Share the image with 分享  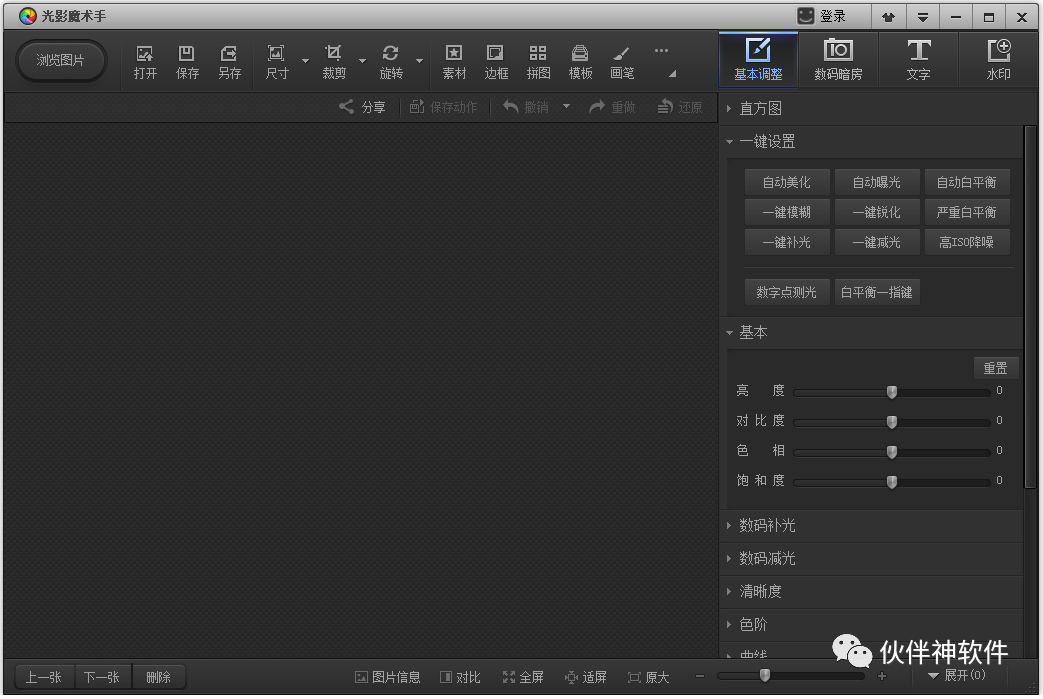[x=363, y=107]
